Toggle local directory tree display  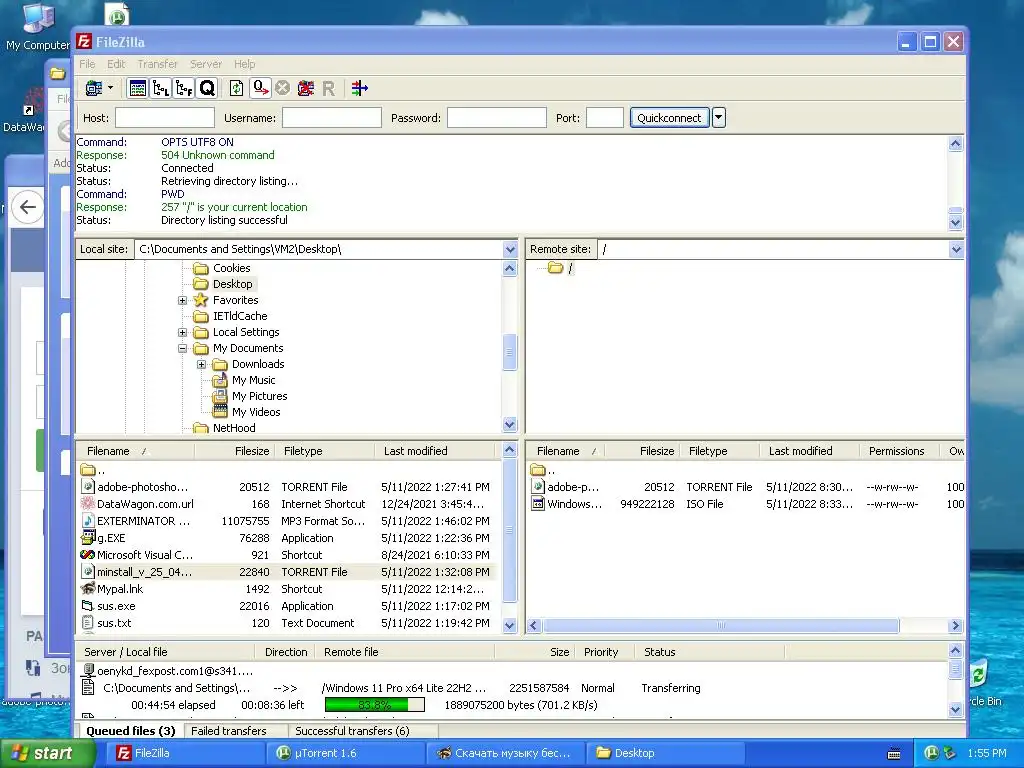click(161, 88)
